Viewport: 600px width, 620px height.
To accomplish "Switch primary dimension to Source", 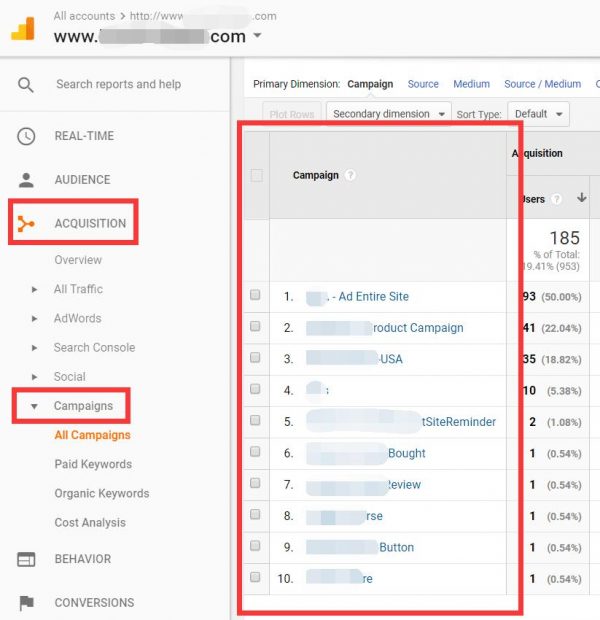I will 423,85.
